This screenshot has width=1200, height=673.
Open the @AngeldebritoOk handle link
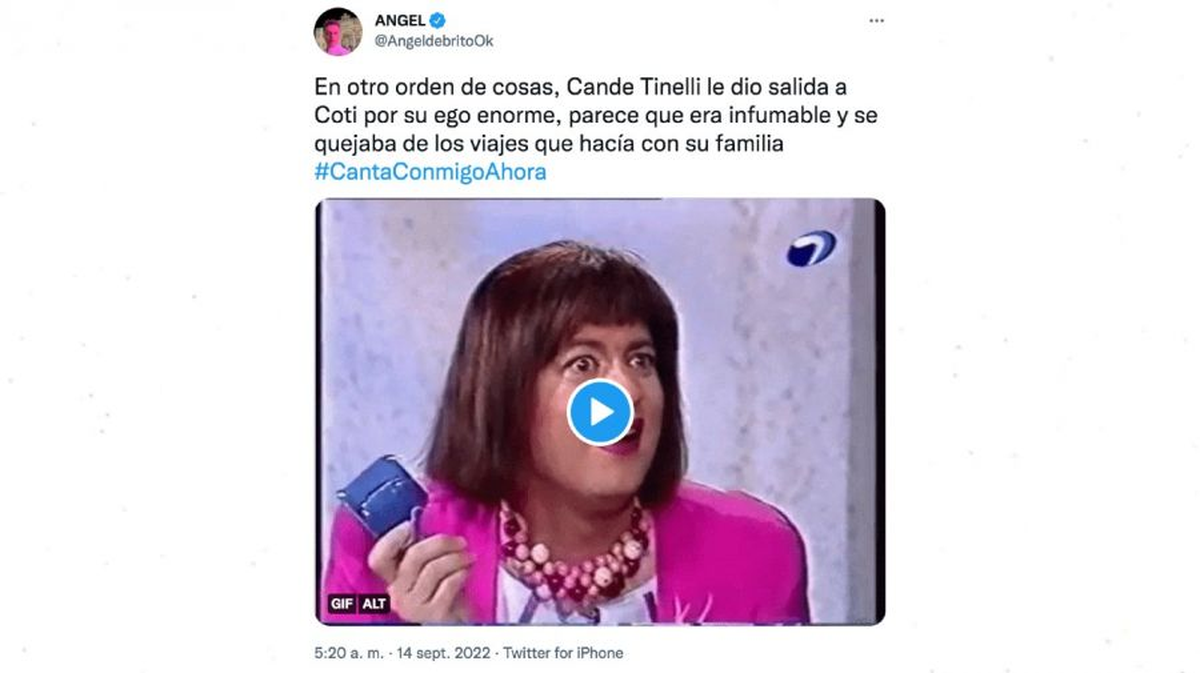433,41
